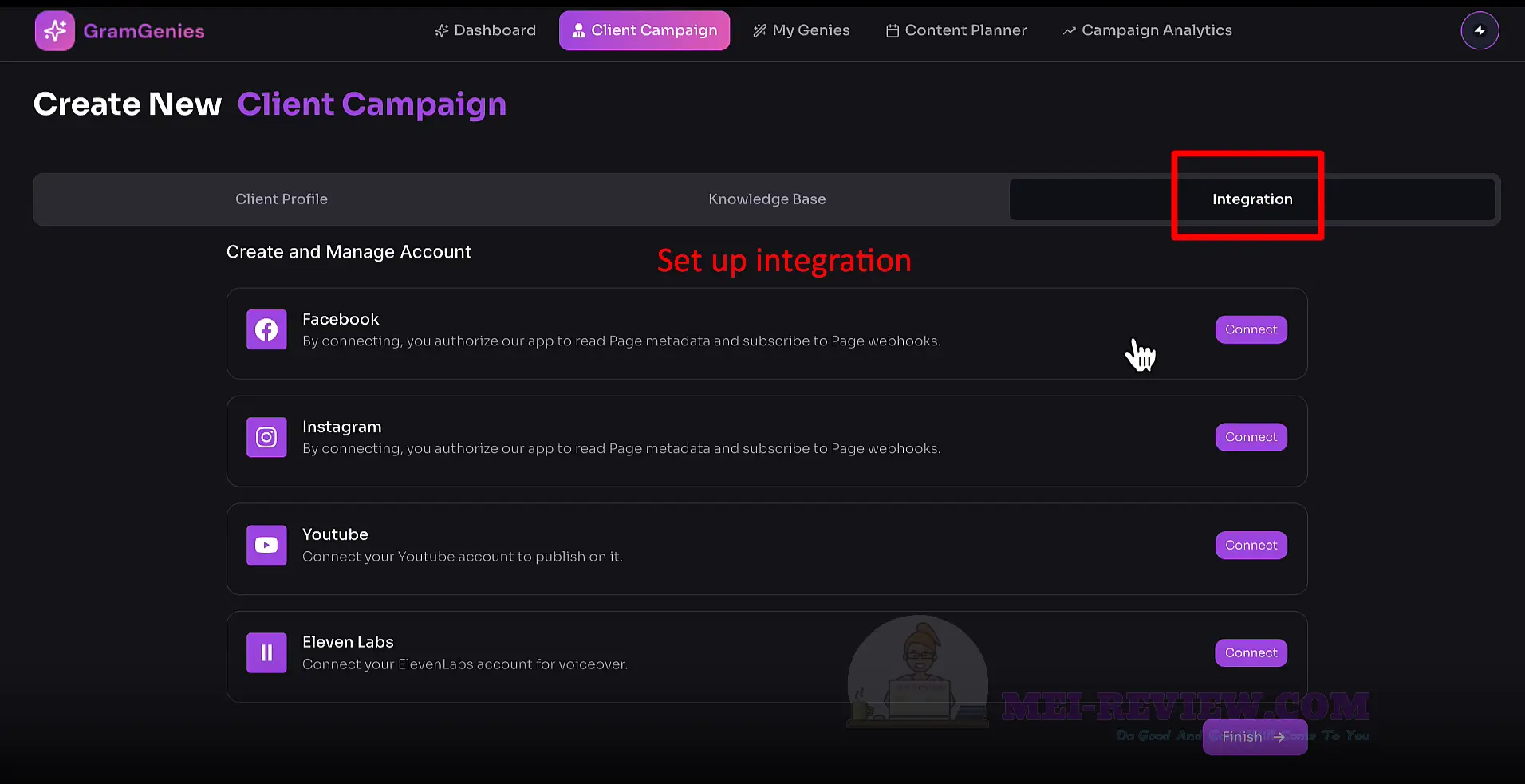1525x784 pixels.
Task: Click the Instagram logo icon
Action: [266, 437]
